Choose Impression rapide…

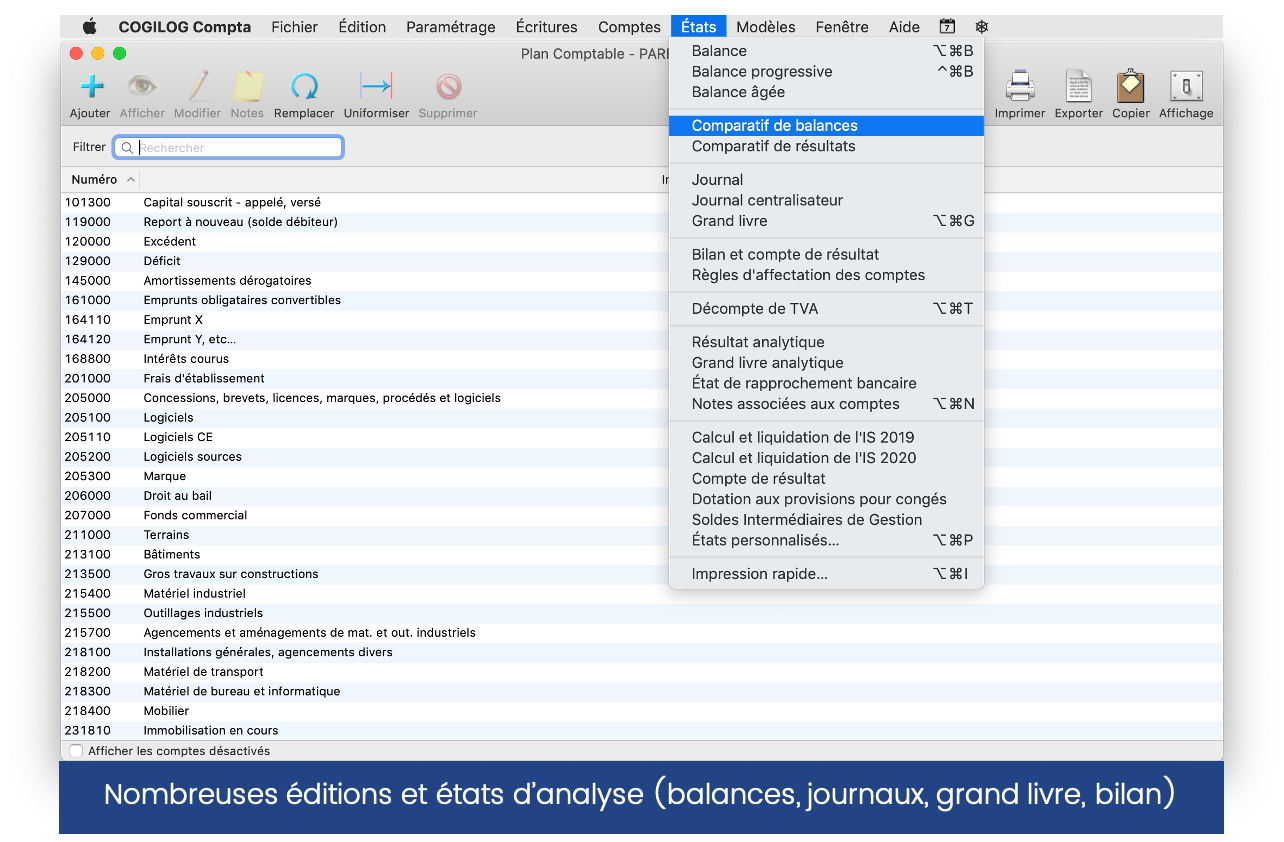coord(826,574)
